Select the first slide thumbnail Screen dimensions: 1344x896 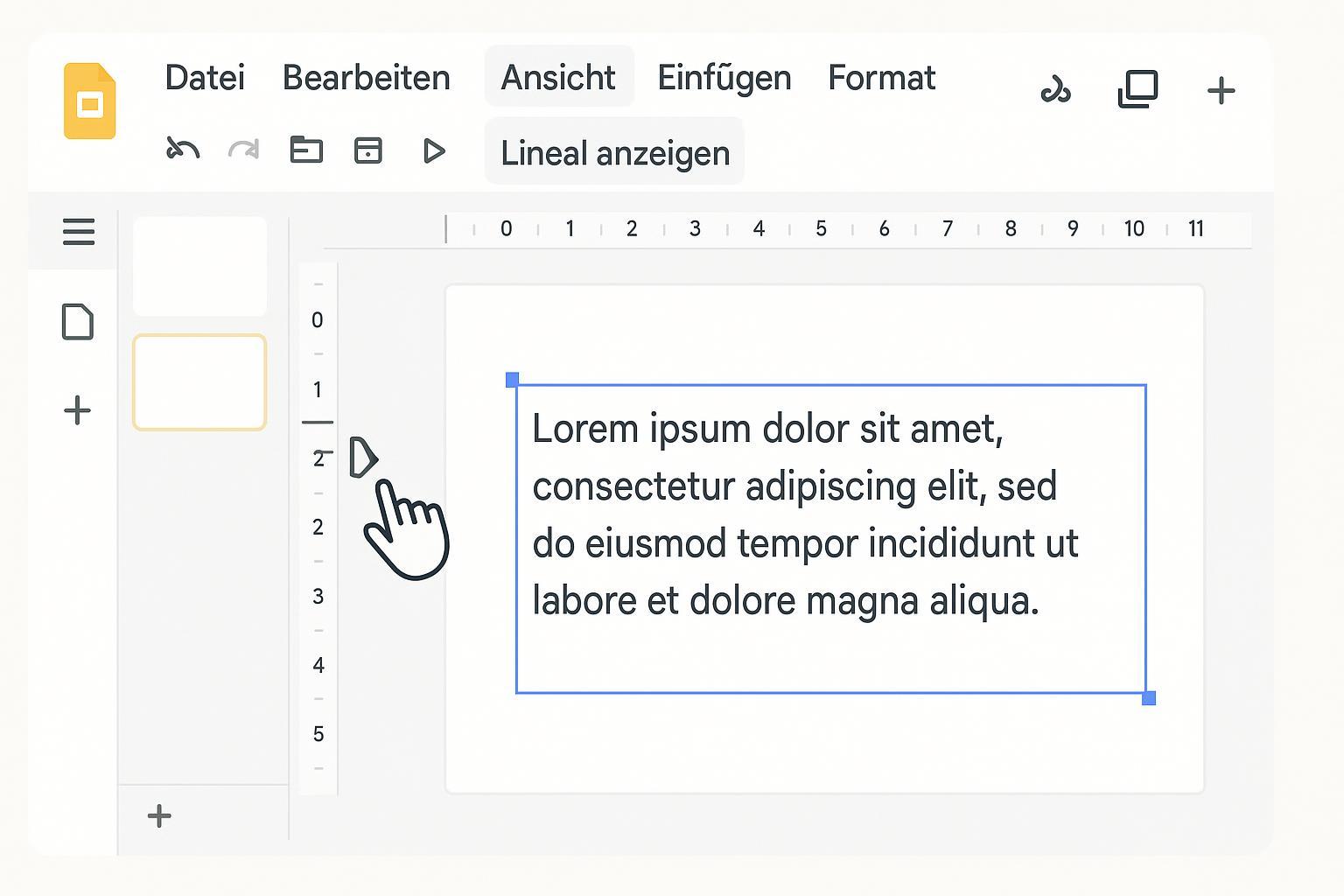click(x=199, y=266)
